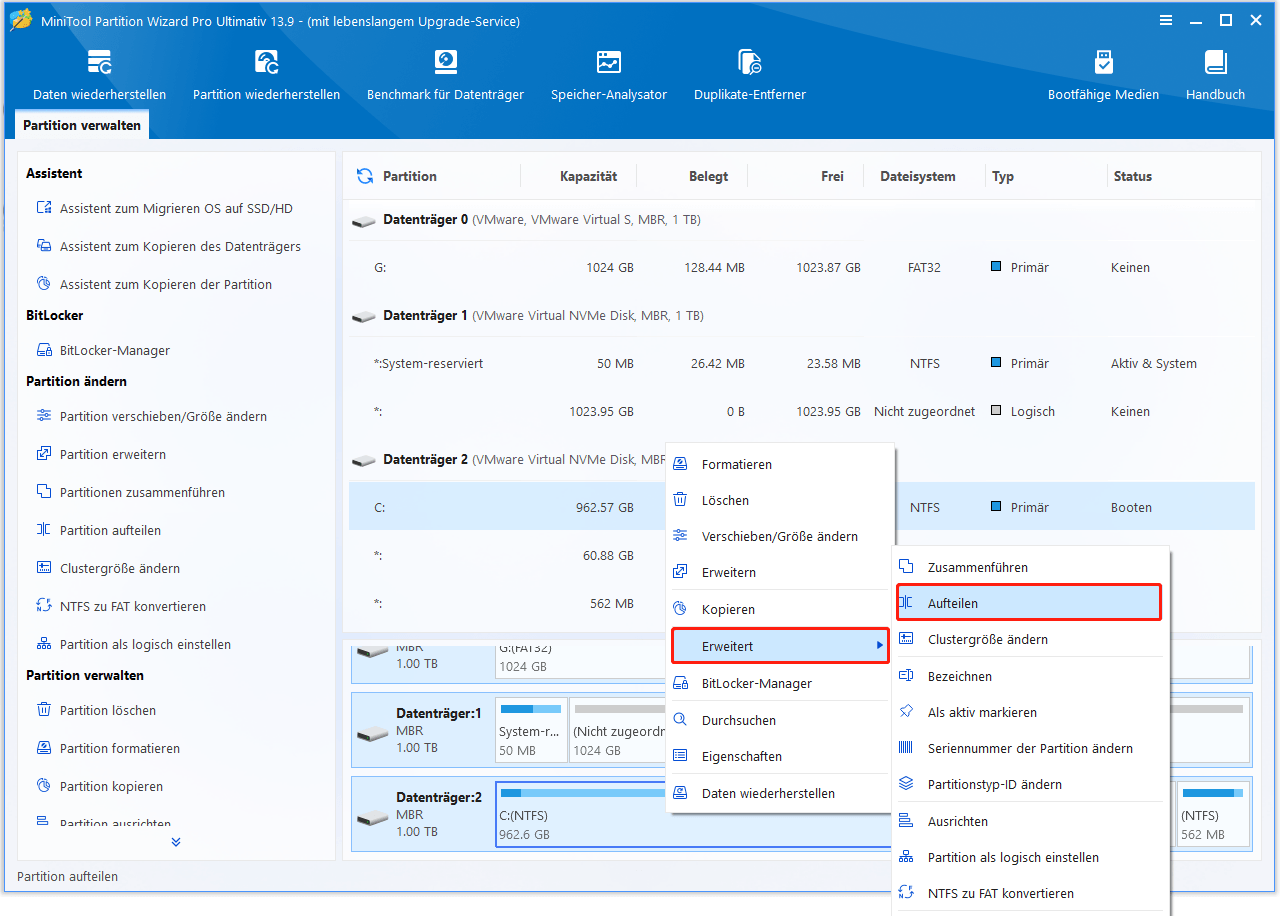This screenshot has width=1280, height=916.
Task: Select Clustergröße ändern in sidebar
Action: click(108, 568)
